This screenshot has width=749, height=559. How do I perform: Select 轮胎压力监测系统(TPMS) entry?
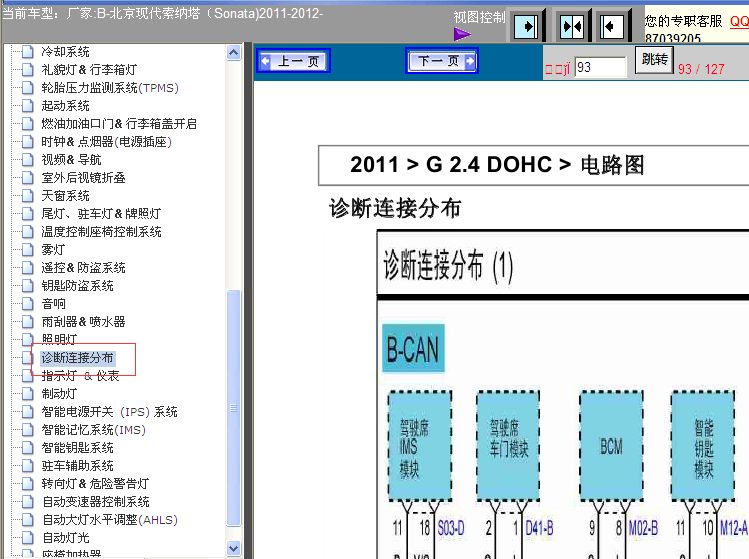tap(110, 88)
